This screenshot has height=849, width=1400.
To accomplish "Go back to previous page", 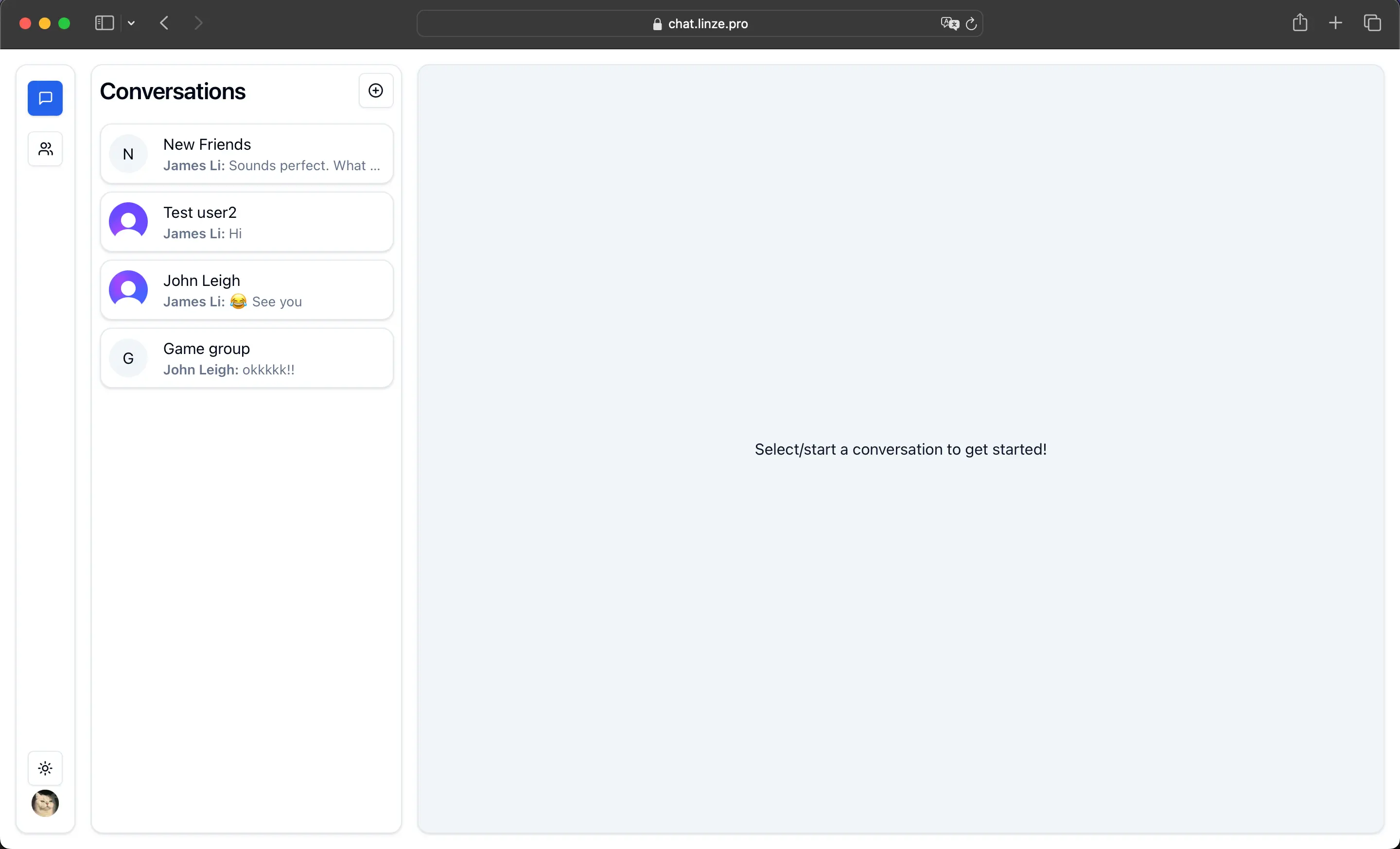I will click(164, 23).
